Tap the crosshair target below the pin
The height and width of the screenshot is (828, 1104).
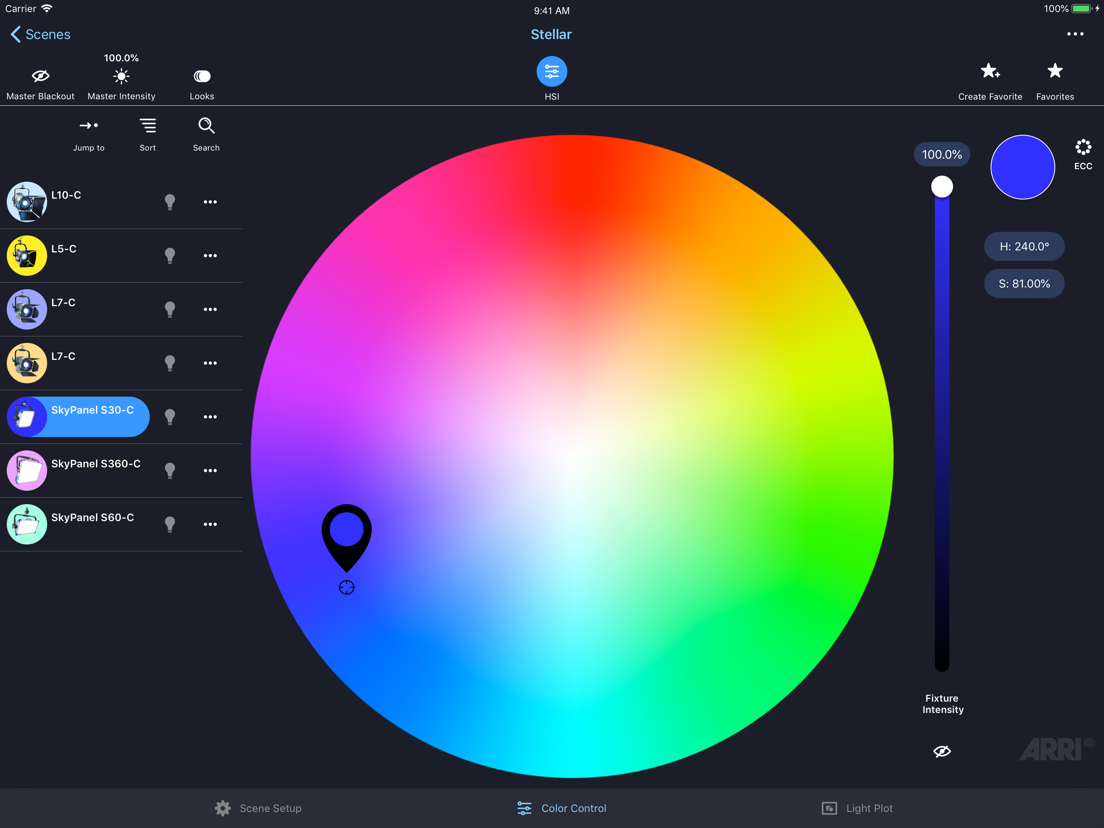(346, 587)
